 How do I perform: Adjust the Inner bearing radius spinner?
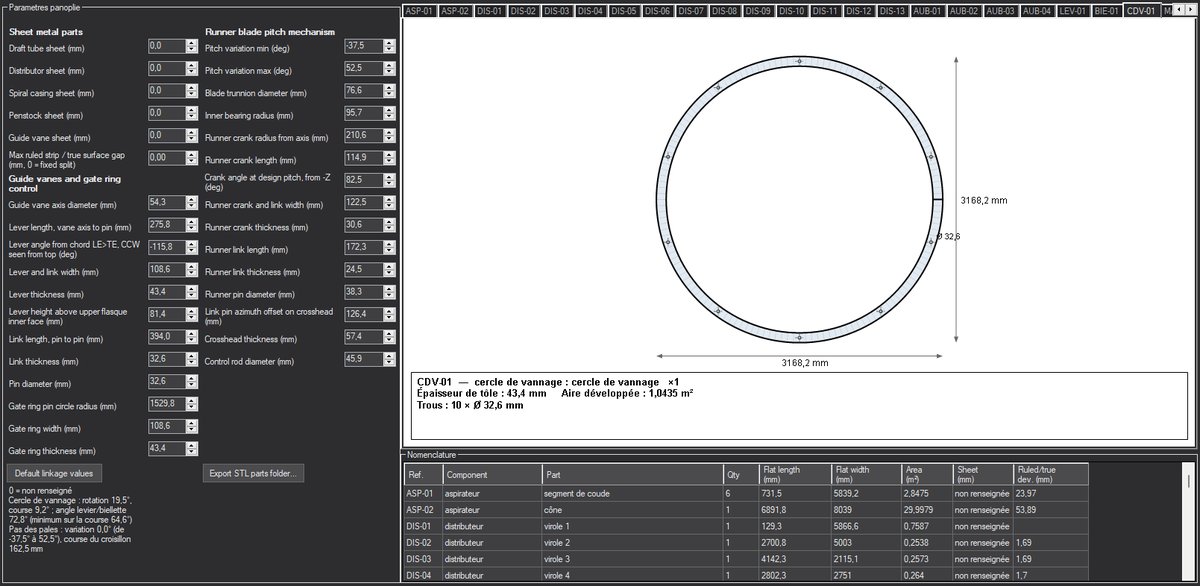pos(389,113)
